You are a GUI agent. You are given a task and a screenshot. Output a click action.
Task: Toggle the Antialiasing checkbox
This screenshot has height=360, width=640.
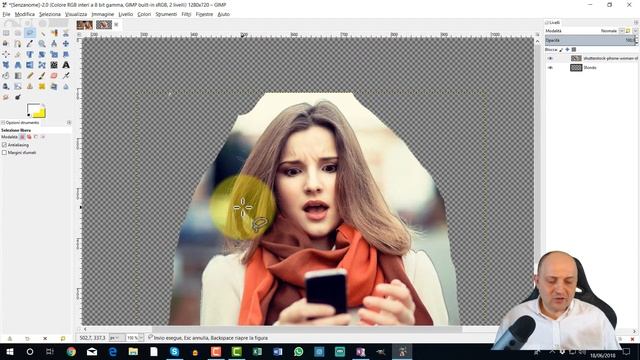[x=4, y=145]
